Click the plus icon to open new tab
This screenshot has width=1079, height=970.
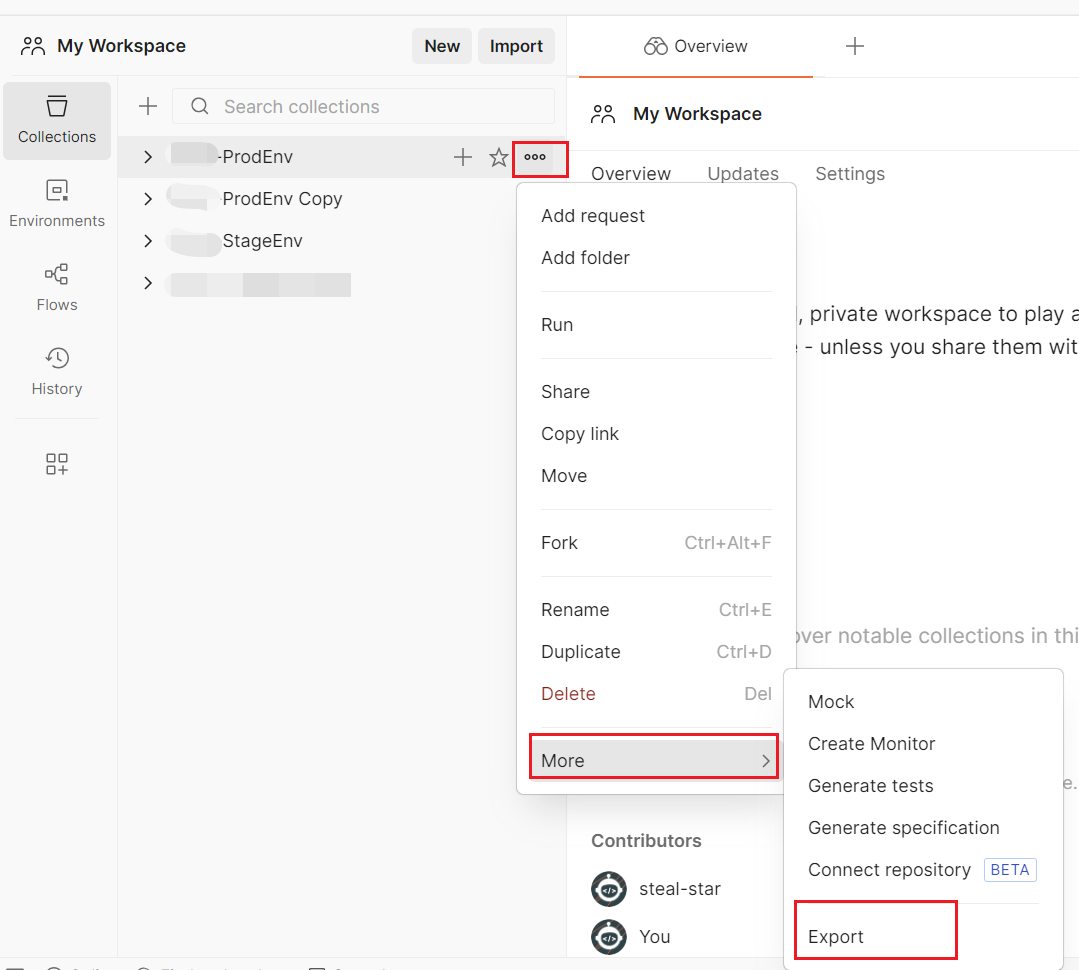855,46
